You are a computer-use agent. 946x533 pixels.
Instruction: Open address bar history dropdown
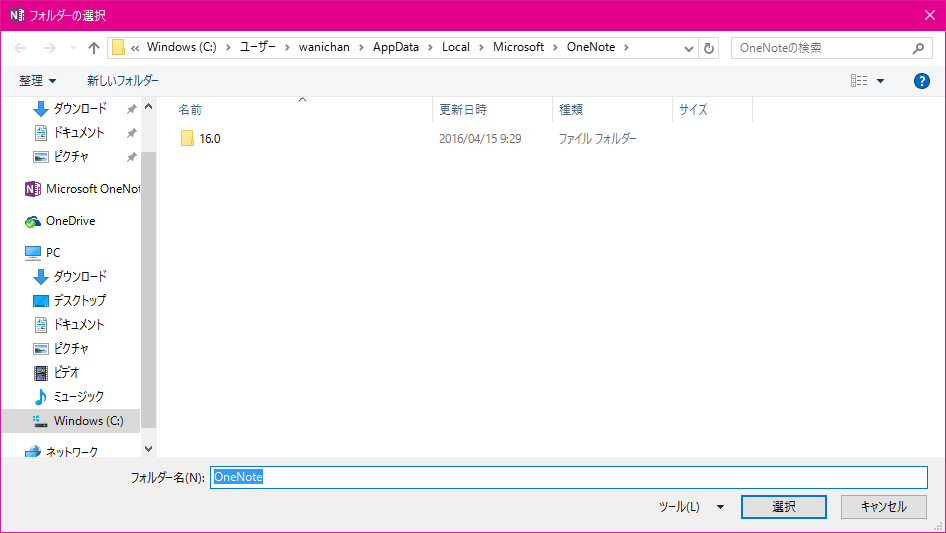click(688, 48)
